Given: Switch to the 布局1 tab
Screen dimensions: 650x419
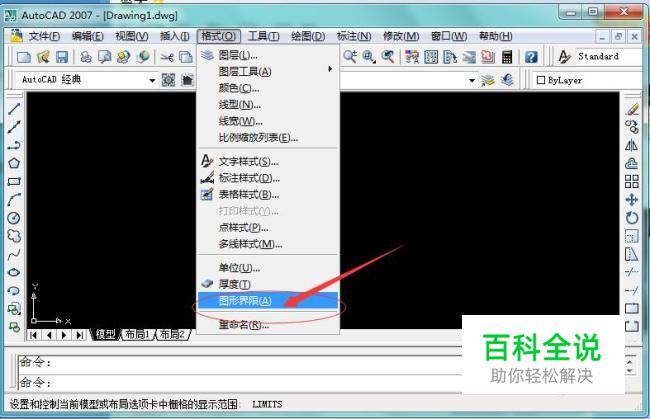Looking at the screenshot, I should coord(137,334).
